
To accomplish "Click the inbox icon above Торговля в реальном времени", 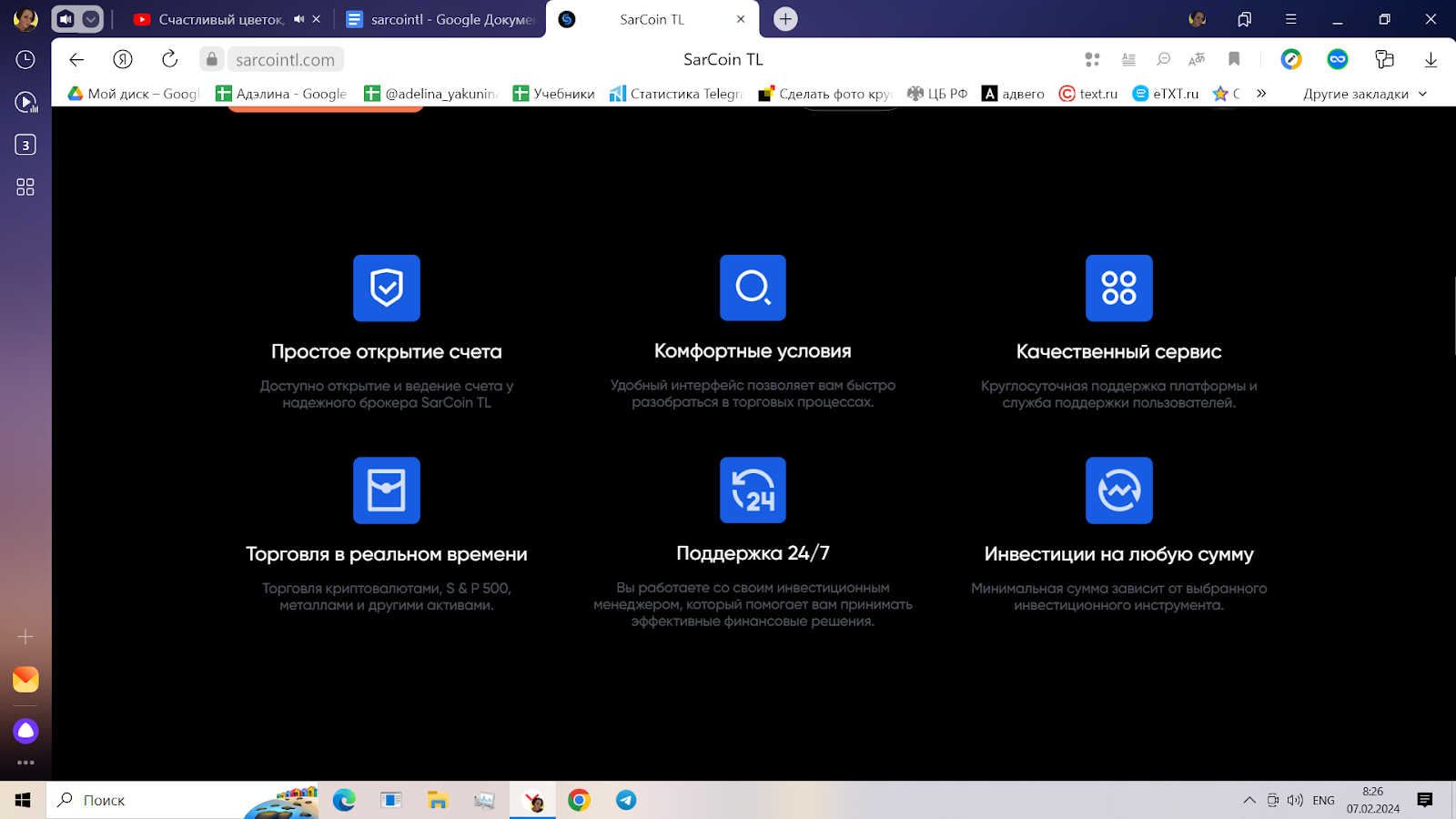I will [x=387, y=490].
